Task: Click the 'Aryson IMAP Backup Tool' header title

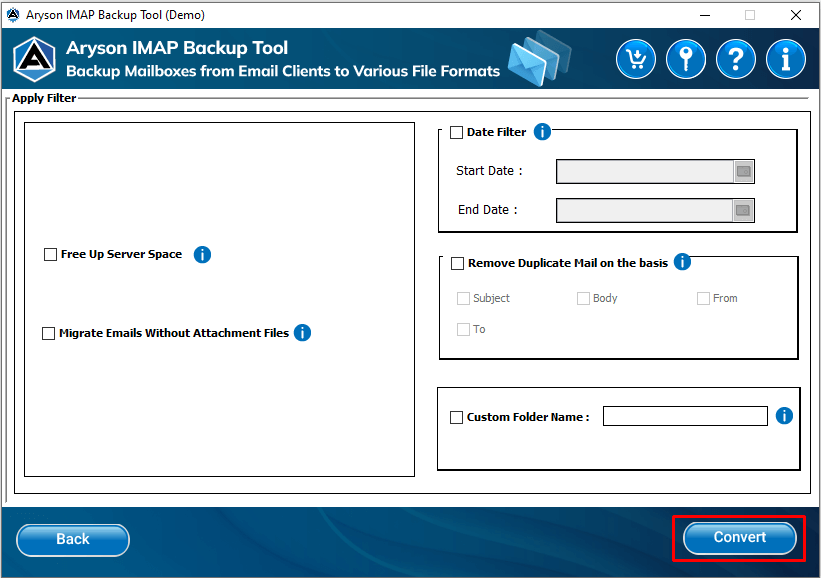Action: coord(177,48)
